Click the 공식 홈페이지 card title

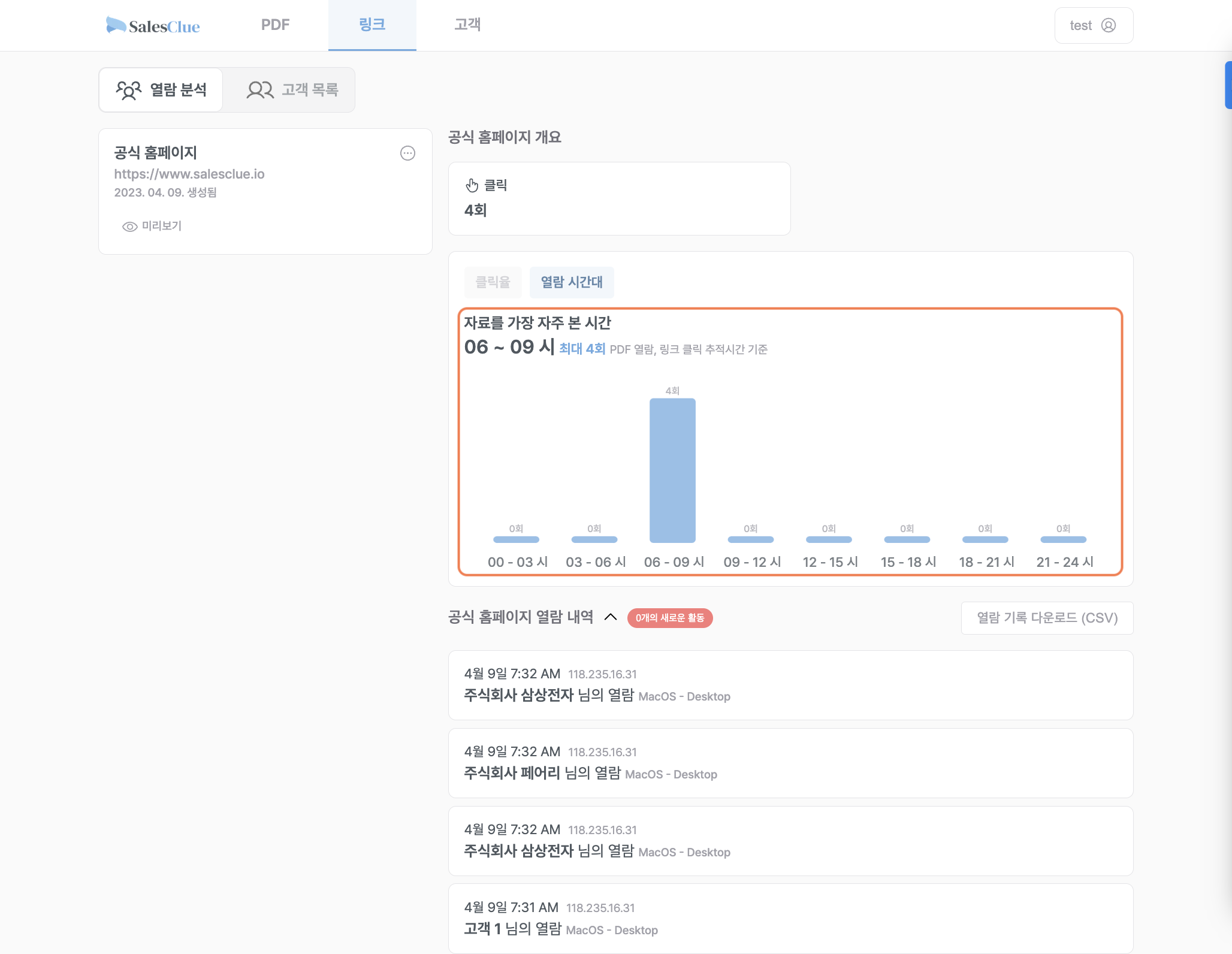155,153
